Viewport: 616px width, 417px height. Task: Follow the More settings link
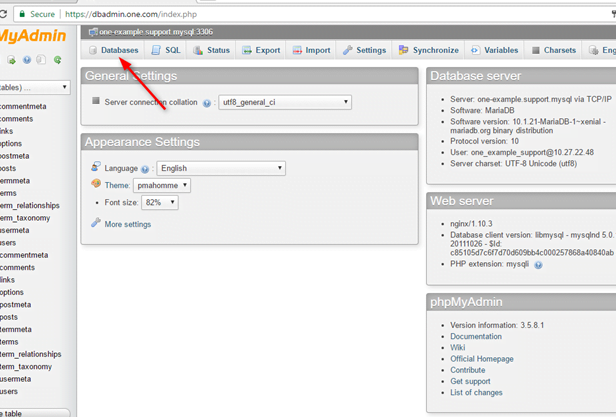point(128,224)
